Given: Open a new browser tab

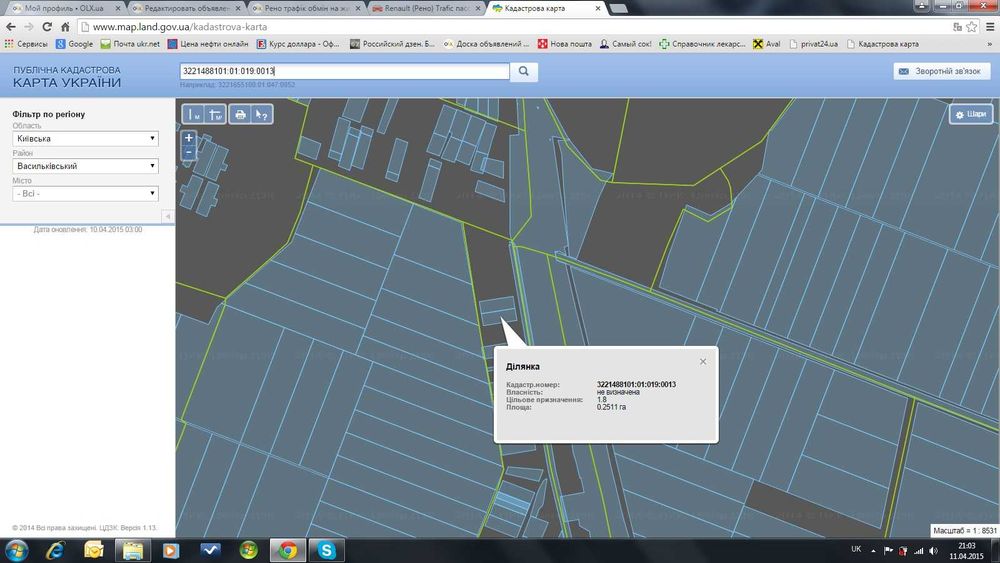Looking at the screenshot, I should pyautogui.click(x=618, y=8).
